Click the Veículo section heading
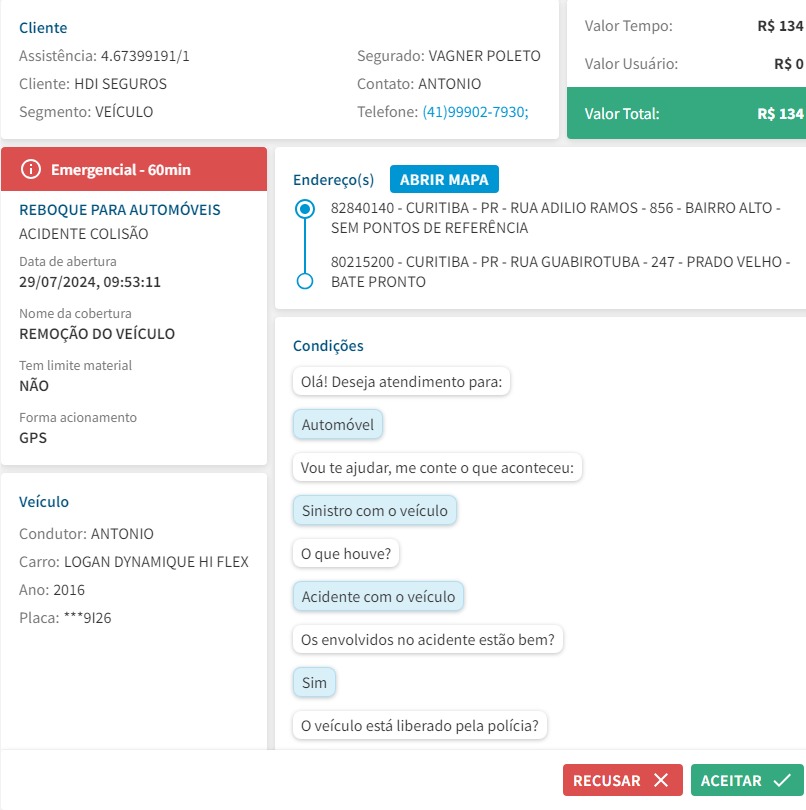 coord(44,502)
